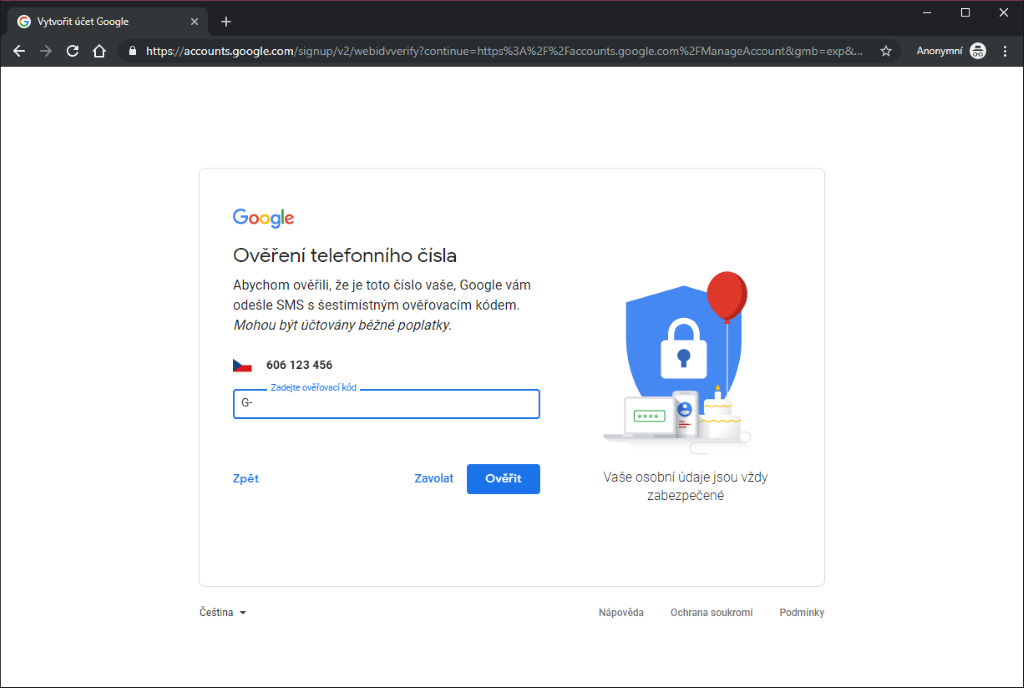Open a new tab with plus button

coord(226,22)
